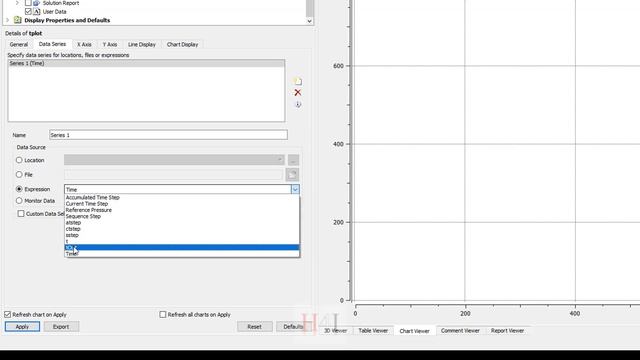The image size is (640, 360).
Task: Switch to the 3D Viewer tab
Action: point(335,331)
